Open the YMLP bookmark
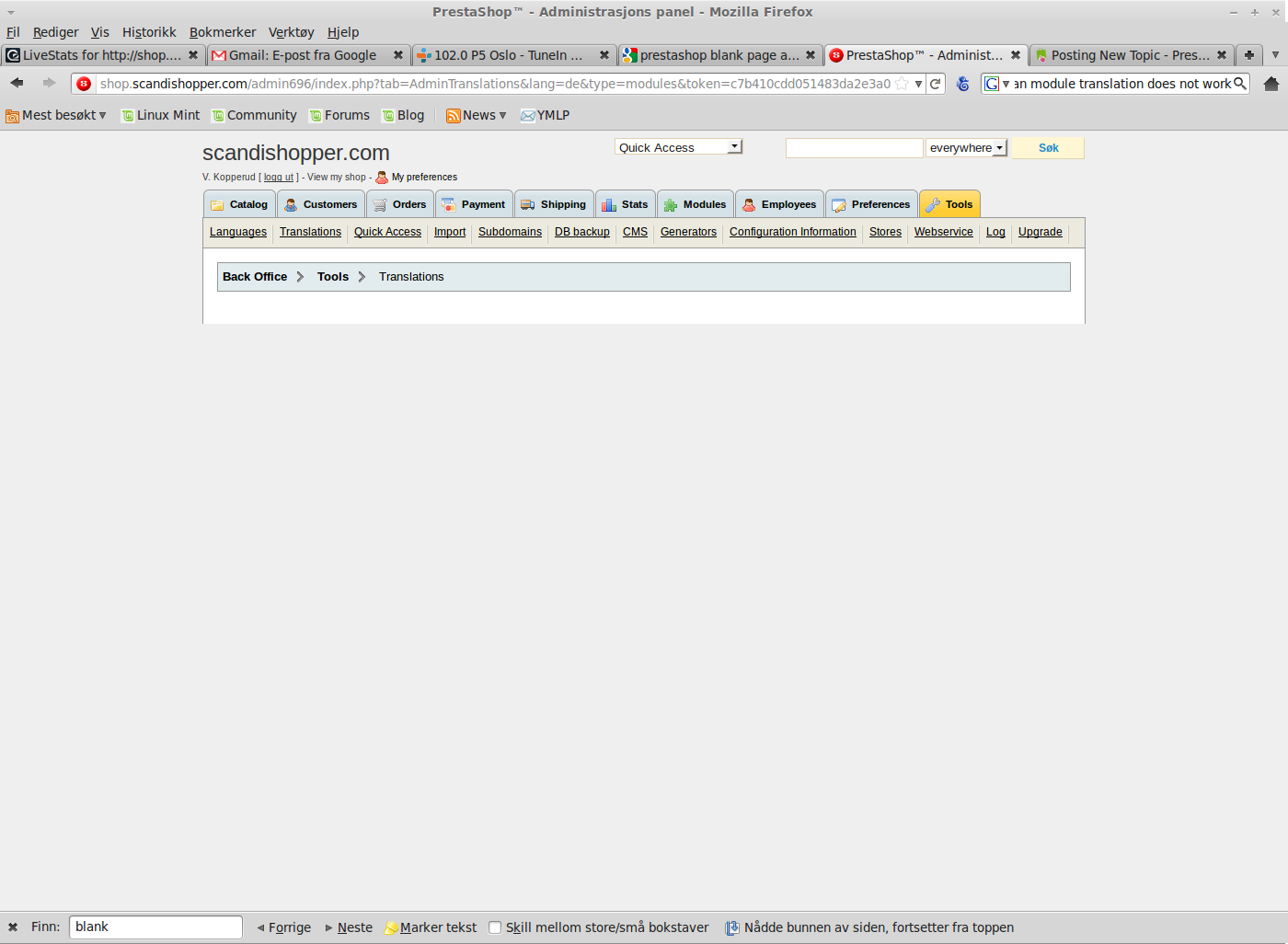 [546, 115]
